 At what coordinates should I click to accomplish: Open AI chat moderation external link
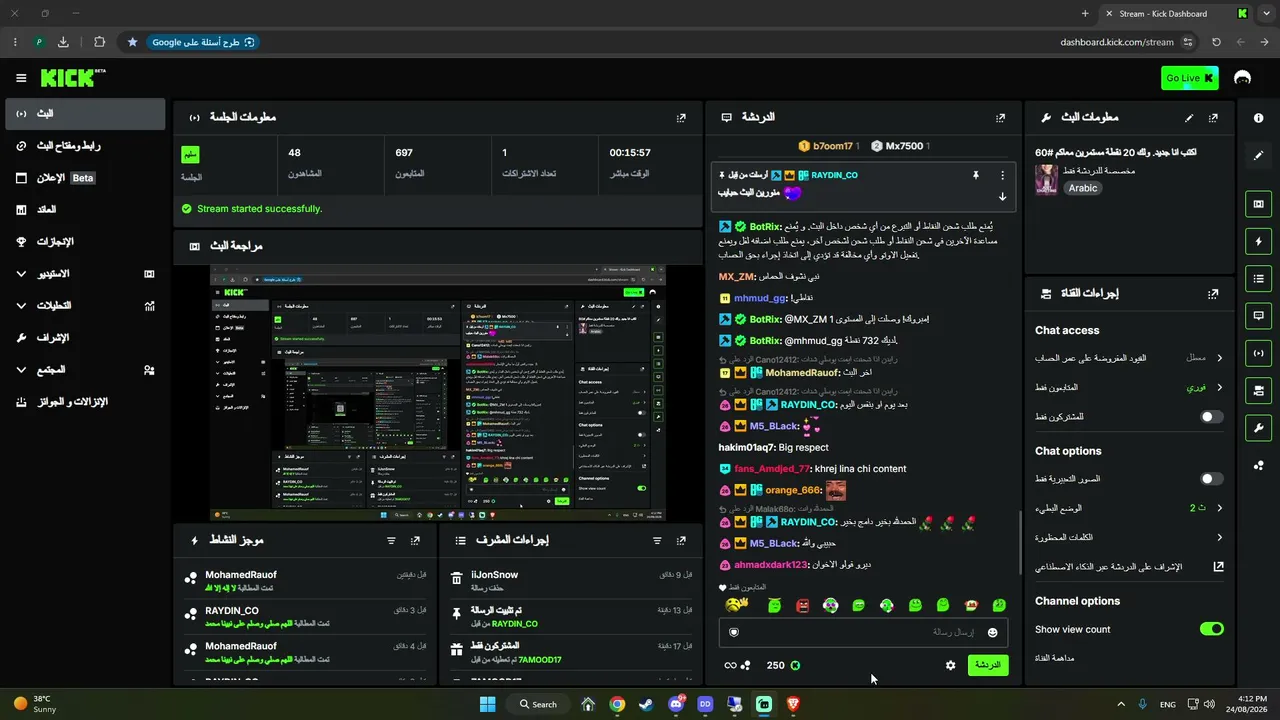tap(1218, 566)
